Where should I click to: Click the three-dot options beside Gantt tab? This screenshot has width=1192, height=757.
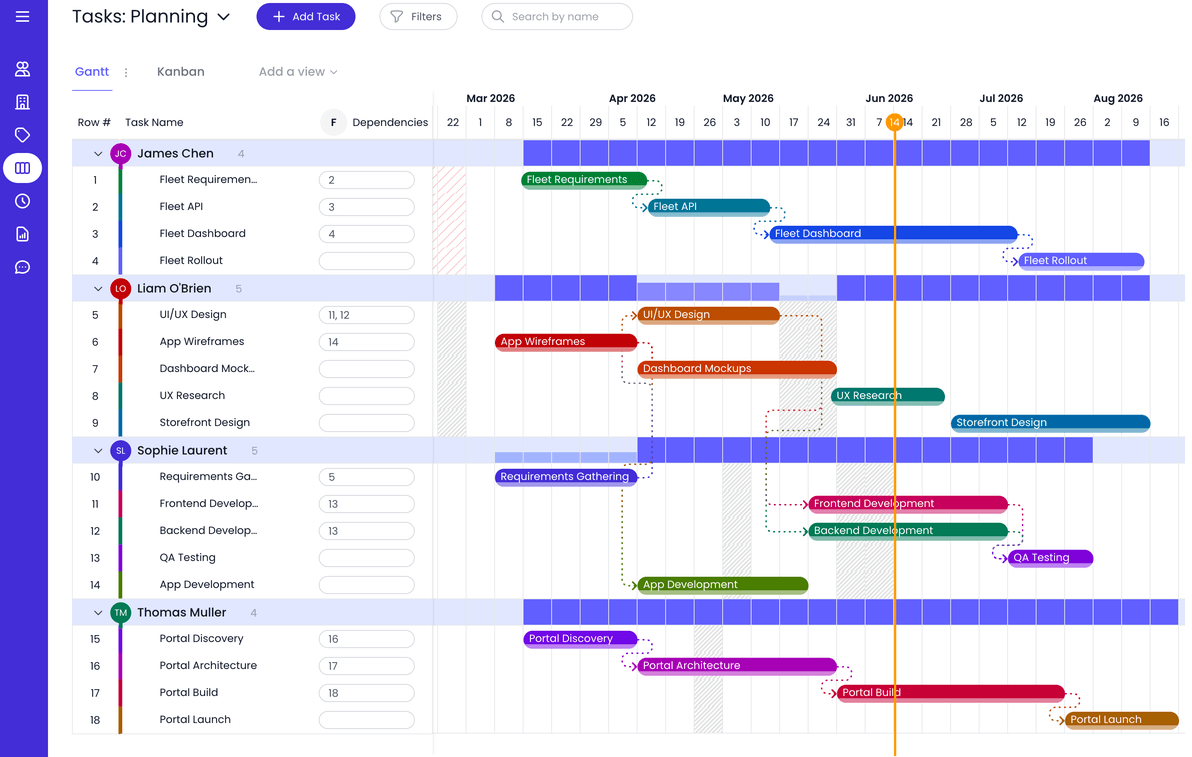click(126, 72)
